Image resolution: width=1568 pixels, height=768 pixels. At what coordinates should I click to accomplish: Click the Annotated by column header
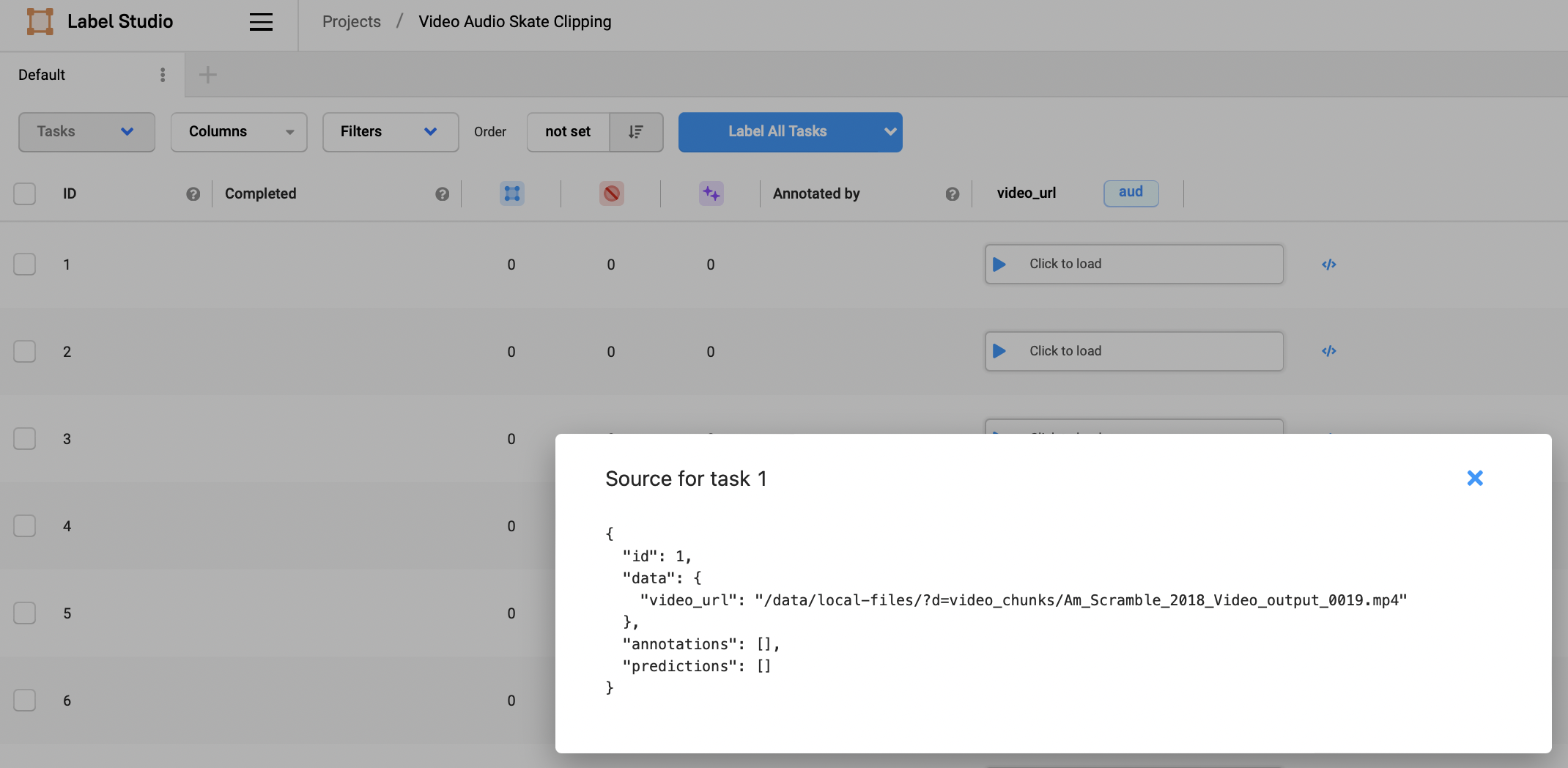click(816, 194)
